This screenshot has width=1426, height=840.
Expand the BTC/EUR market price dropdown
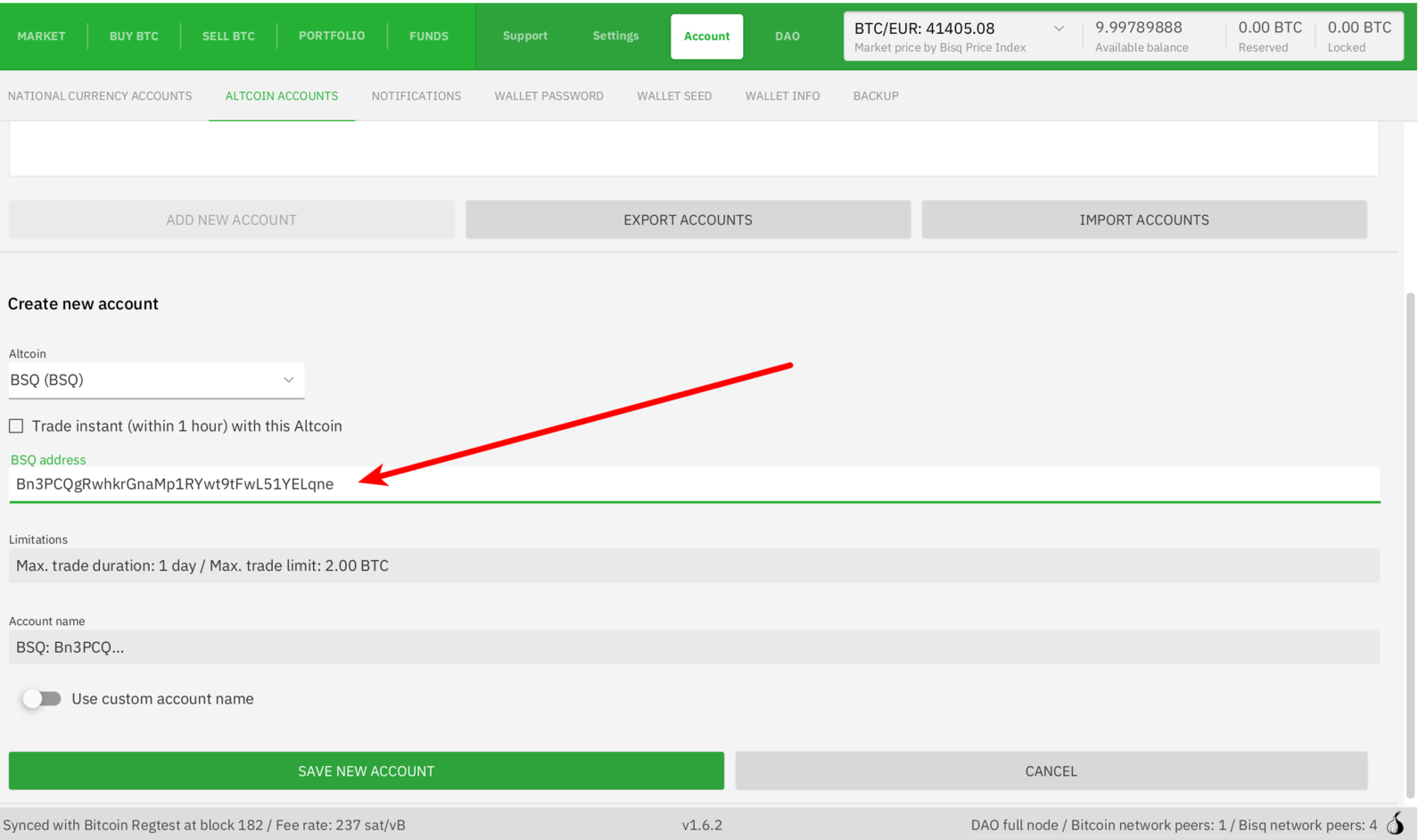(x=1059, y=29)
